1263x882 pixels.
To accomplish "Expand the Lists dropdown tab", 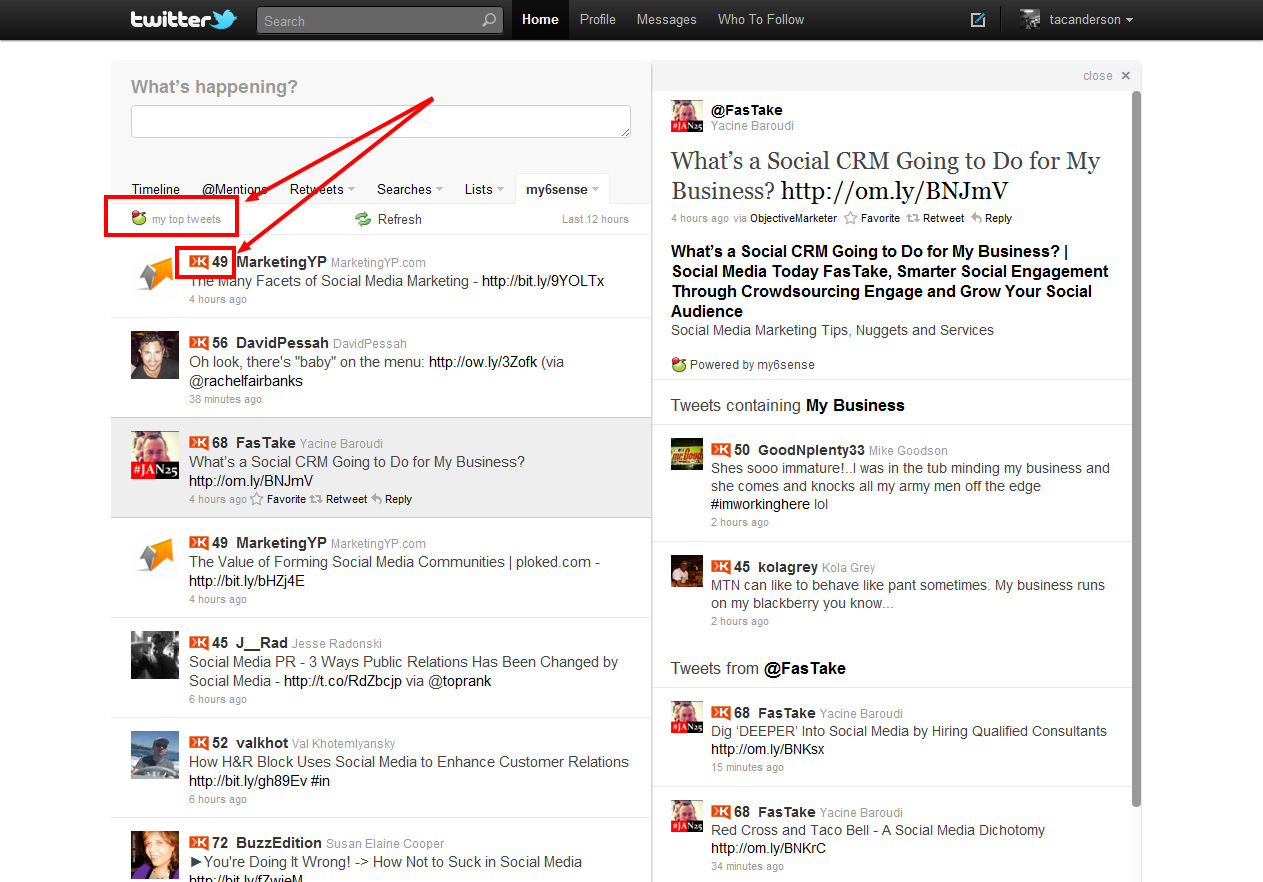I will point(484,189).
